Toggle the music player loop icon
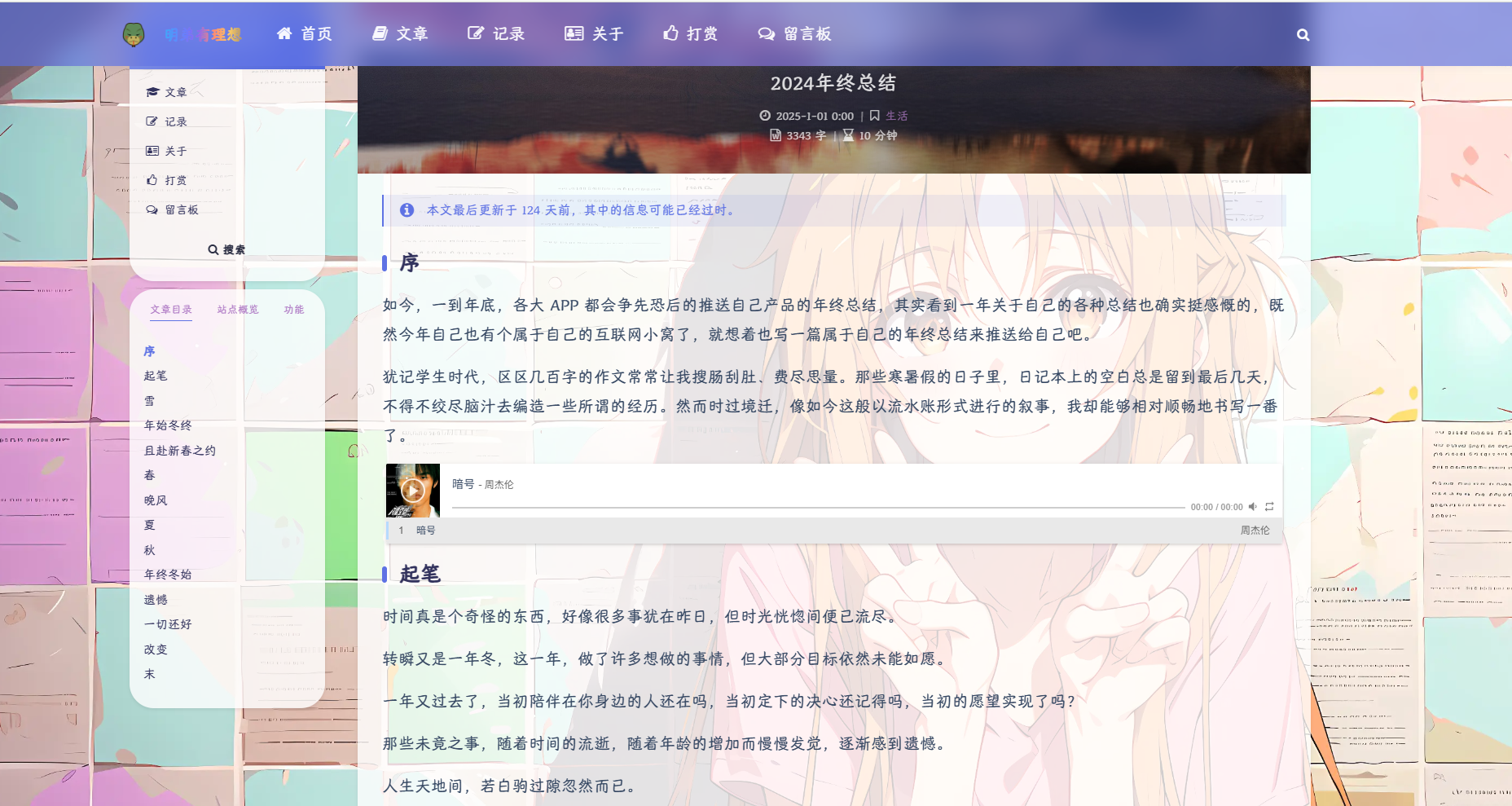This screenshot has width=1512, height=806. 1269,507
